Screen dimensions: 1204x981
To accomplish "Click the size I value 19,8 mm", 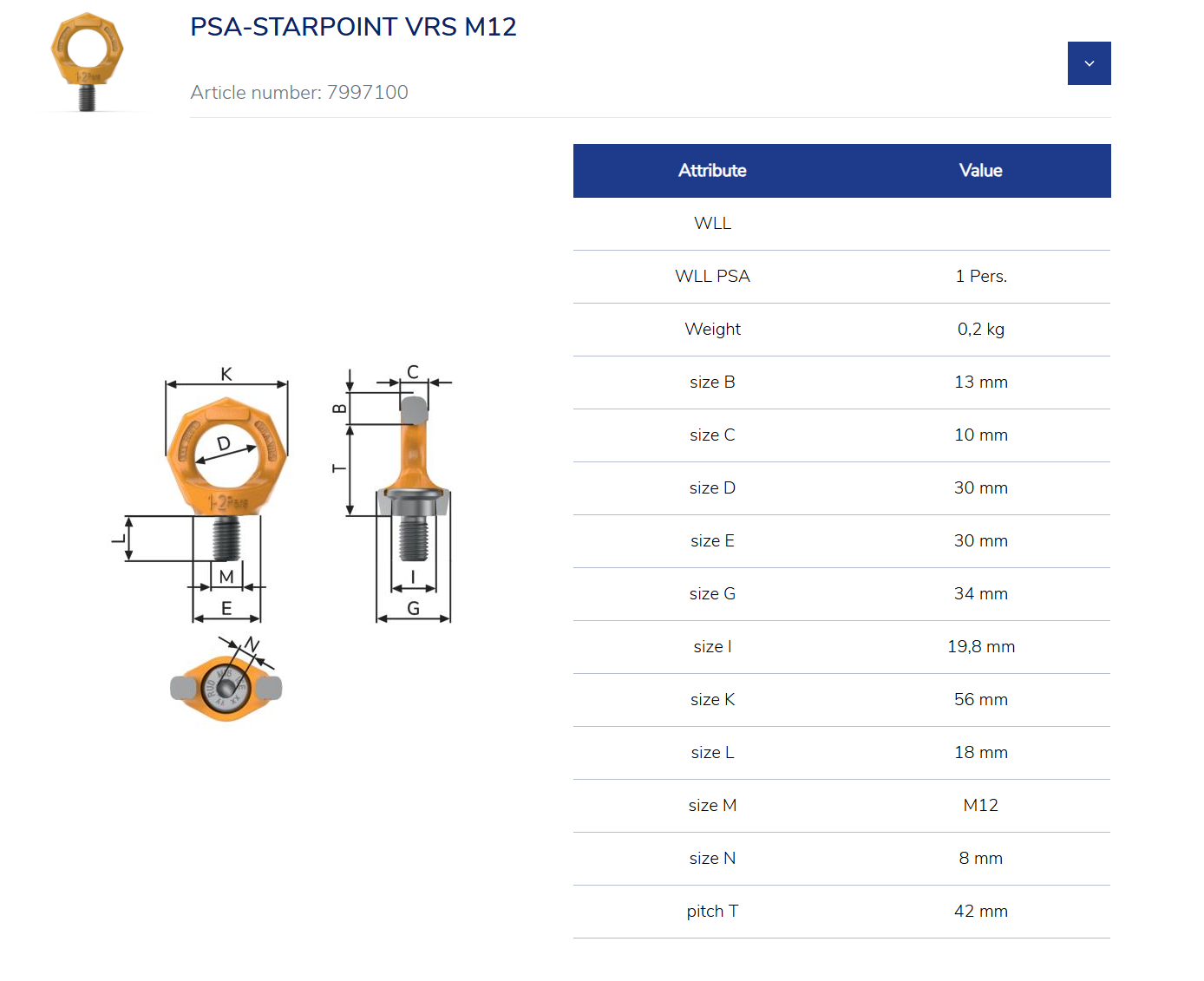I will [980, 646].
